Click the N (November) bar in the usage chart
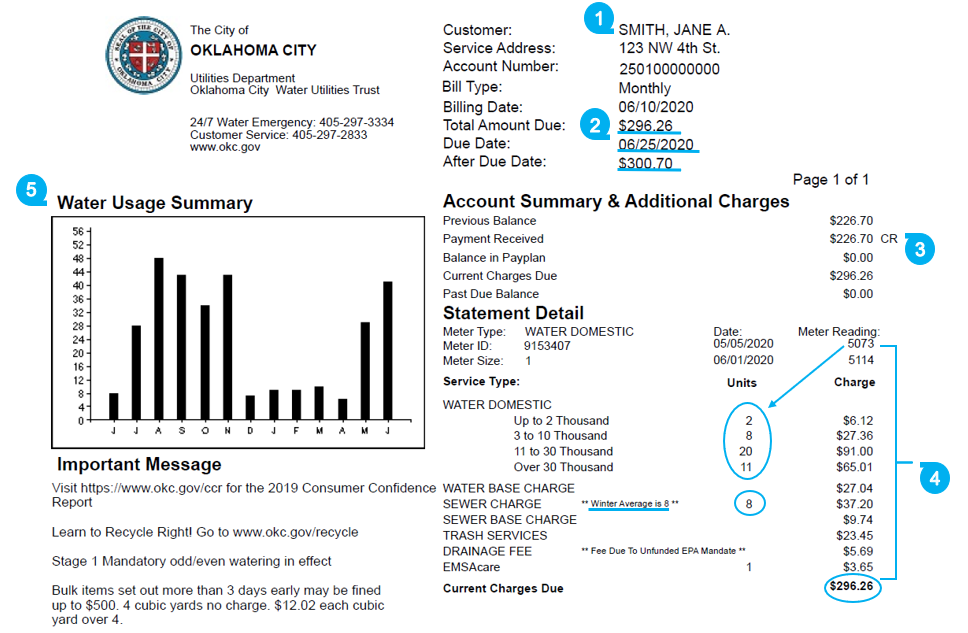The width and height of the screenshot is (968, 633). (227, 347)
